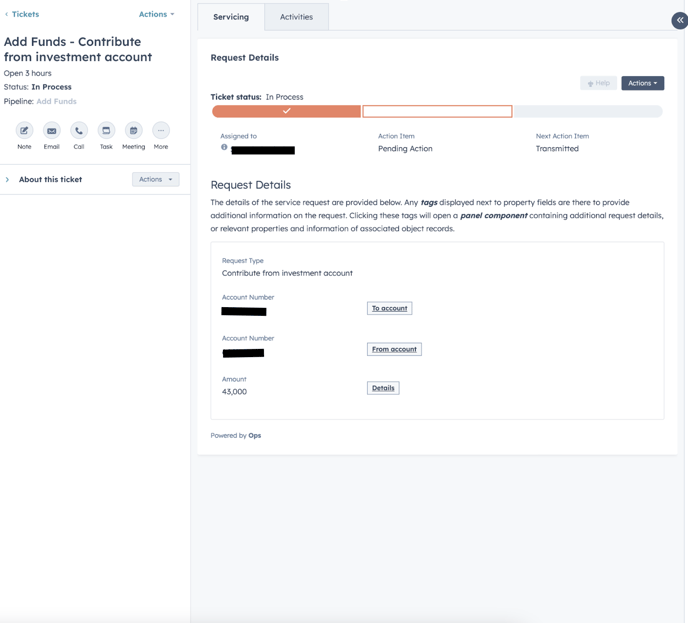Click the info icon beside Assigned to
This screenshot has width=688, height=623.
click(224, 148)
